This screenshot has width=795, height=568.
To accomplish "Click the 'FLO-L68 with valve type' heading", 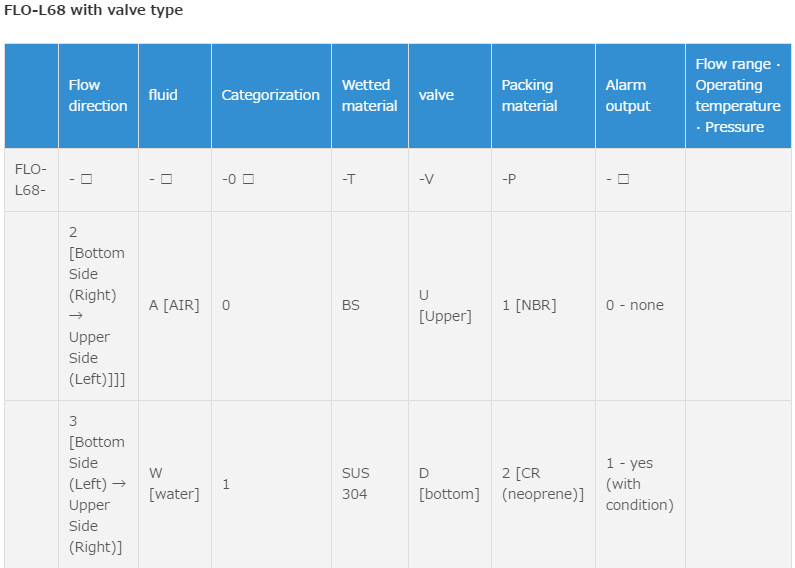I will click(94, 10).
